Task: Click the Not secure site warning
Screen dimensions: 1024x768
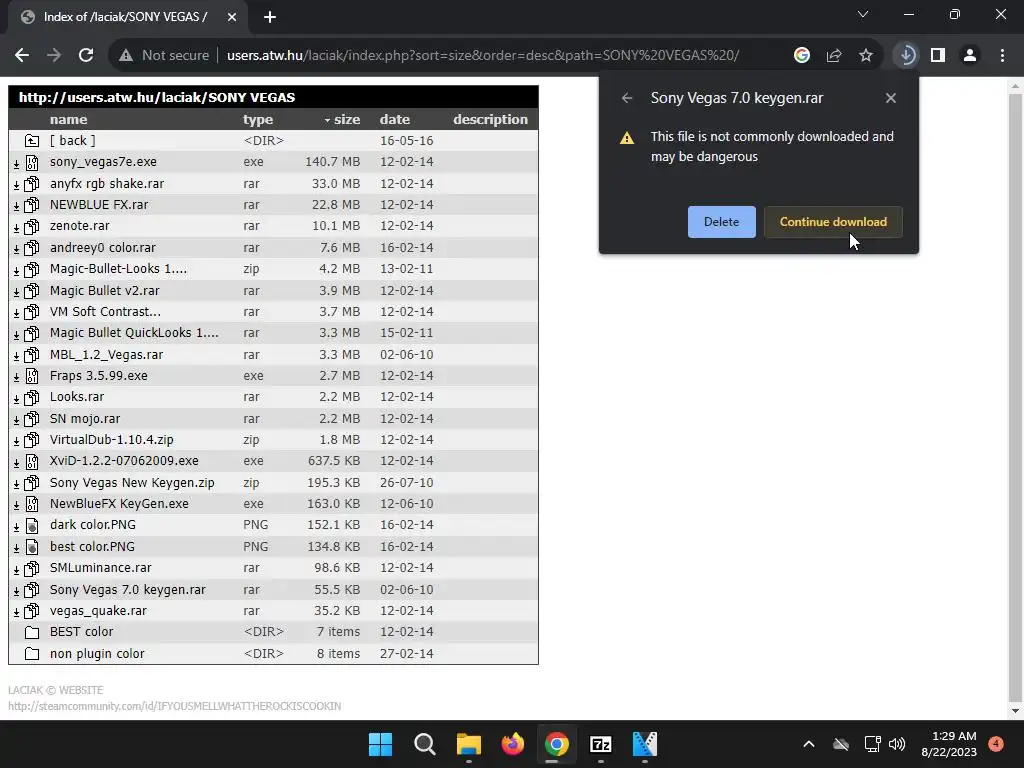Action: click(x=164, y=56)
